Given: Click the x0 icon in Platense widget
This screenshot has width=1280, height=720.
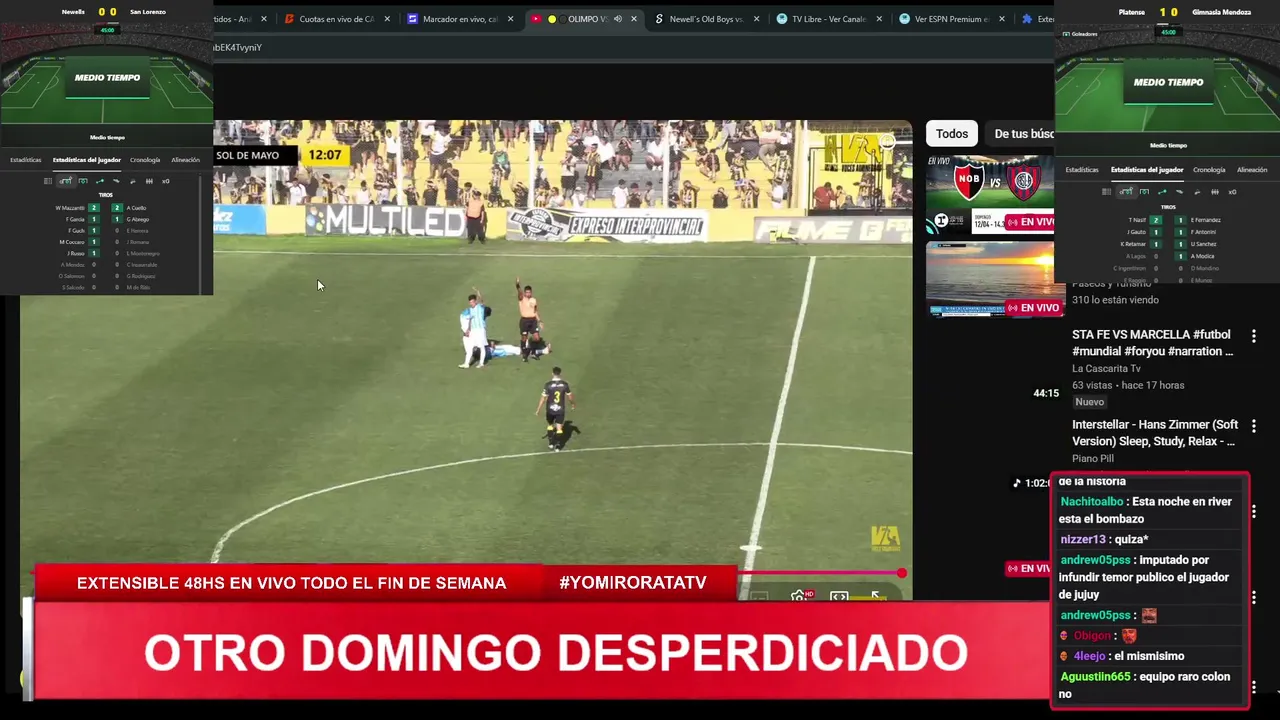Looking at the screenshot, I should click(1232, 192).
